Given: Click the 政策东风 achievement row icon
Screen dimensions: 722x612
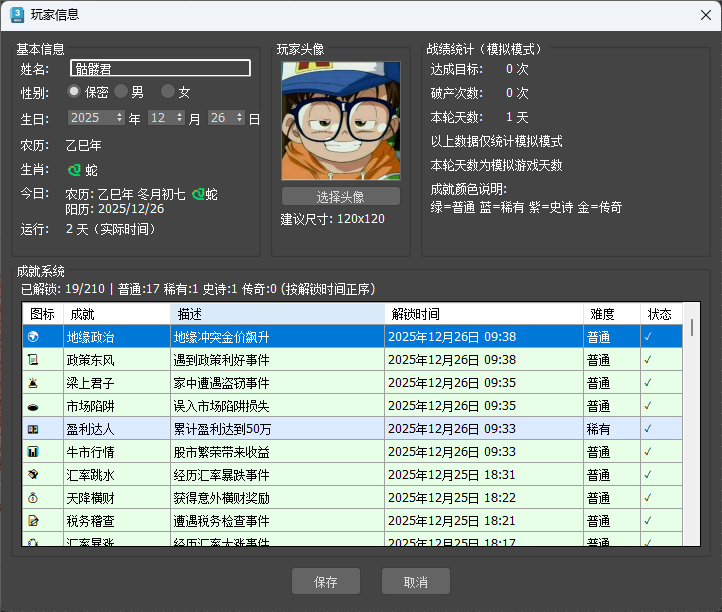Looking at the screenshot, I should pos(33,359).
